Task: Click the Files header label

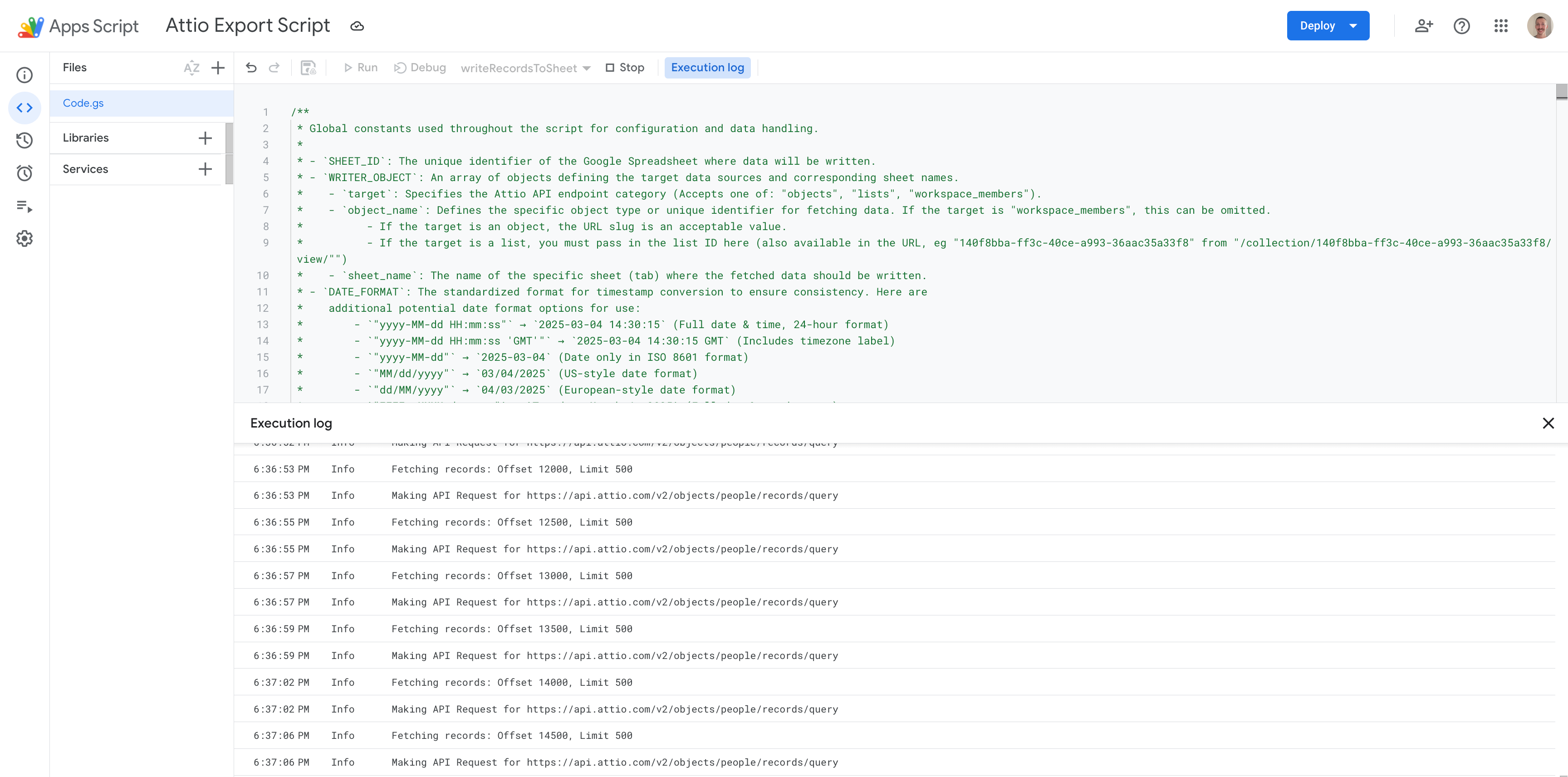Action: pyautogui.click(x=75, y=68)
